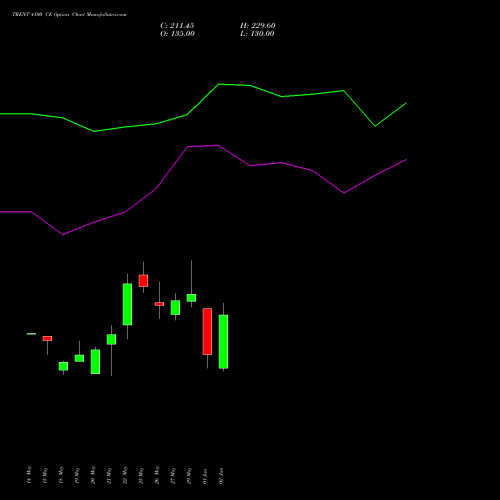500x500 pixels.
Task: Click the low value L: 130.00
Action: [257, 34]
